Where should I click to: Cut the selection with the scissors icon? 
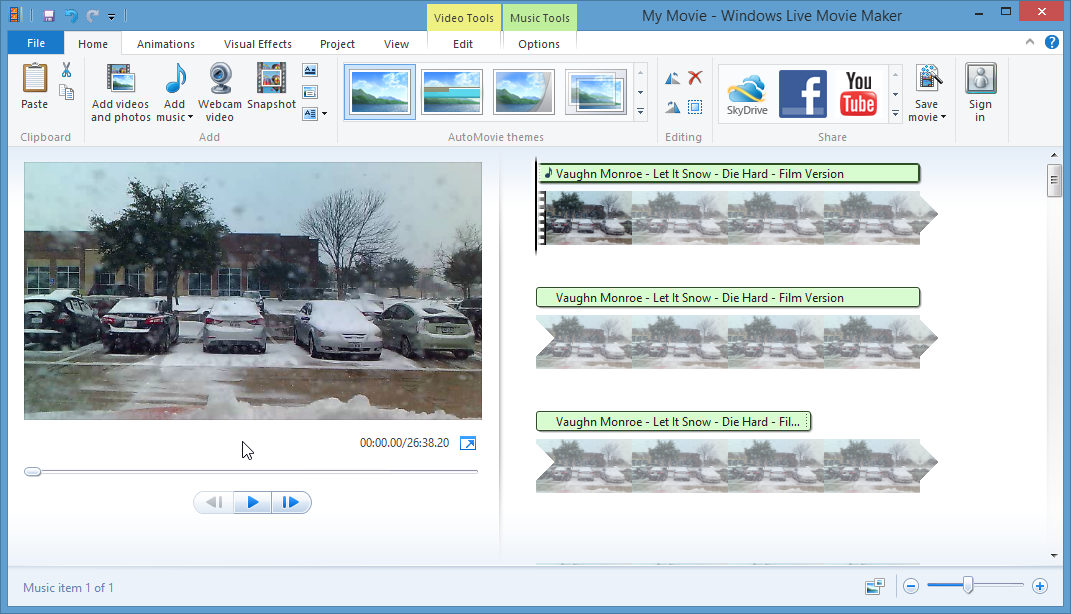pos(66,70)
